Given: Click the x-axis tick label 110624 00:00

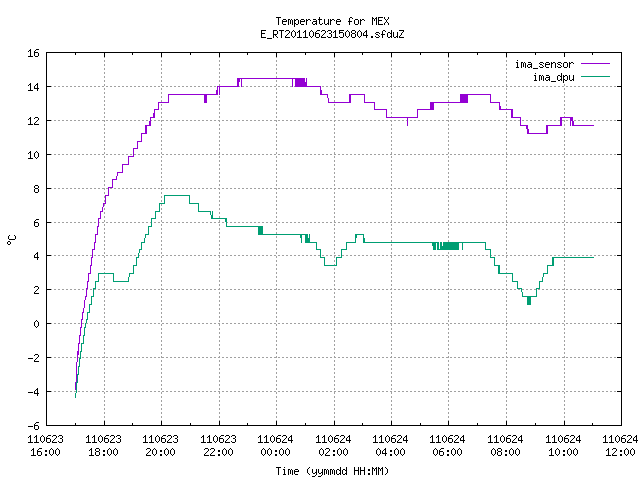Looking at the screenshot, I should pyautogui.click(x=276, y=446).
